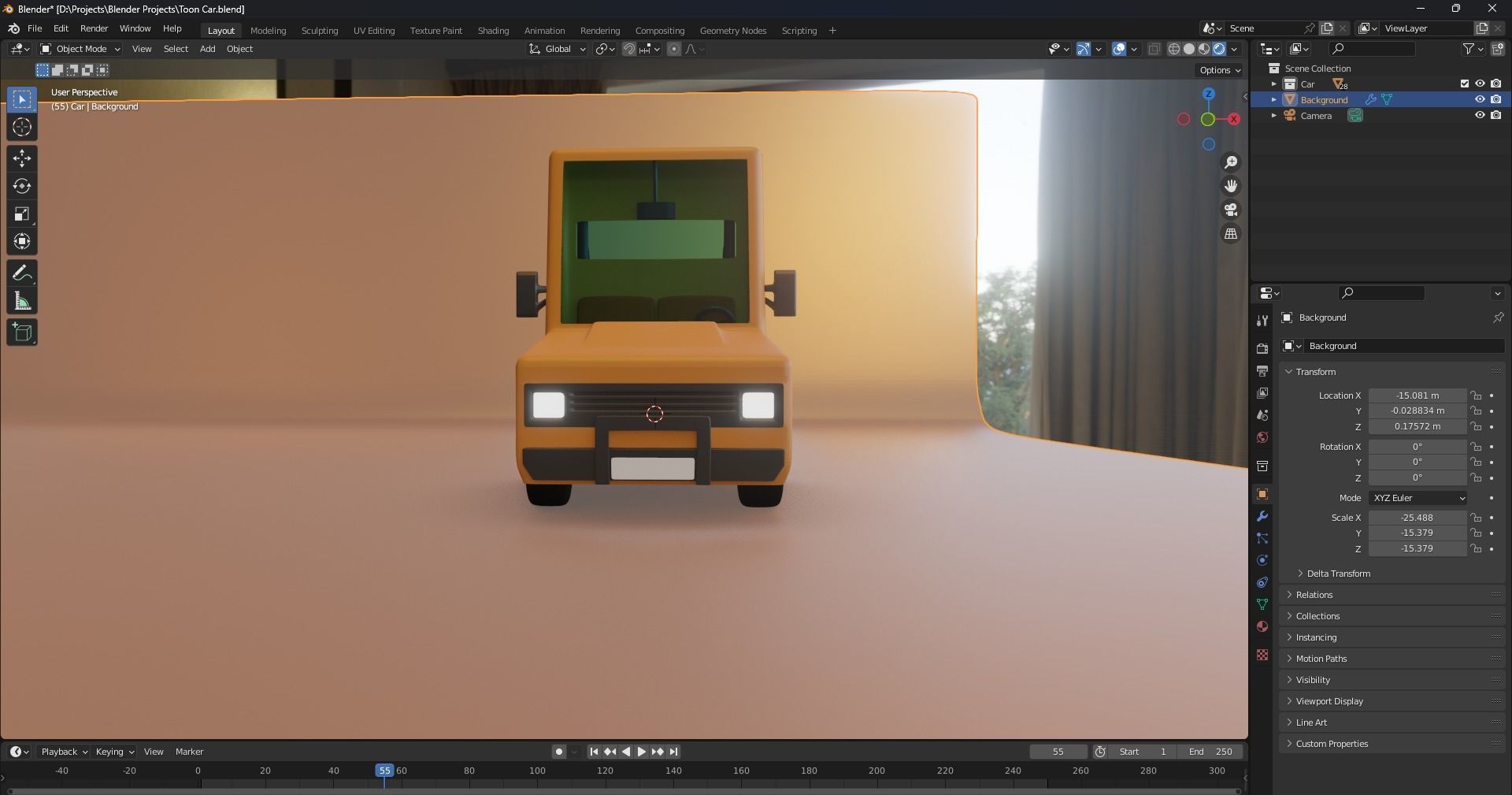Click the Options button in the viewport
This screenshot has height=795, width=1512.
click(1216, 69)
